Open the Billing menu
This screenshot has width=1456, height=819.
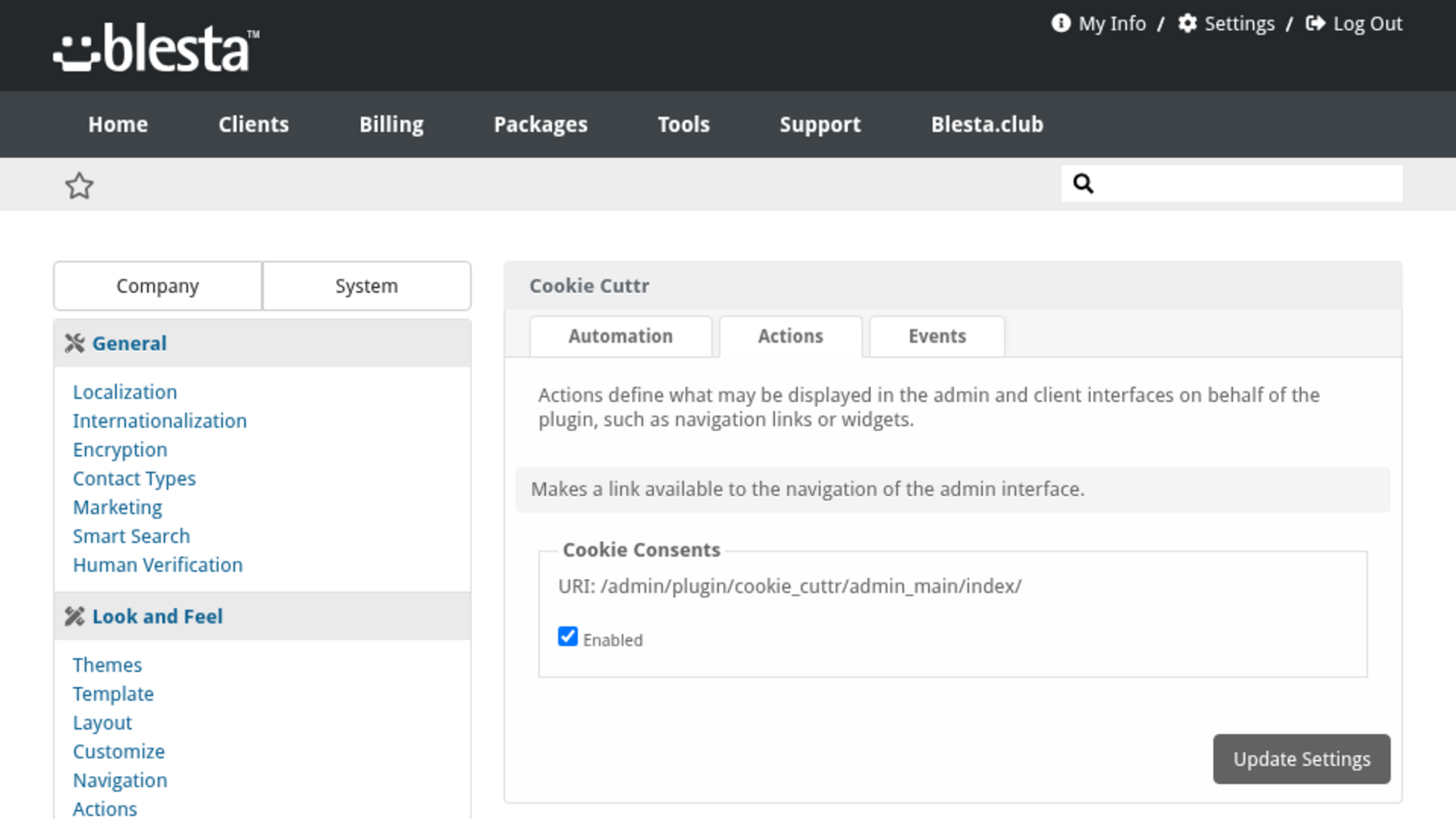pyautogui.click(x=391, y=124)
